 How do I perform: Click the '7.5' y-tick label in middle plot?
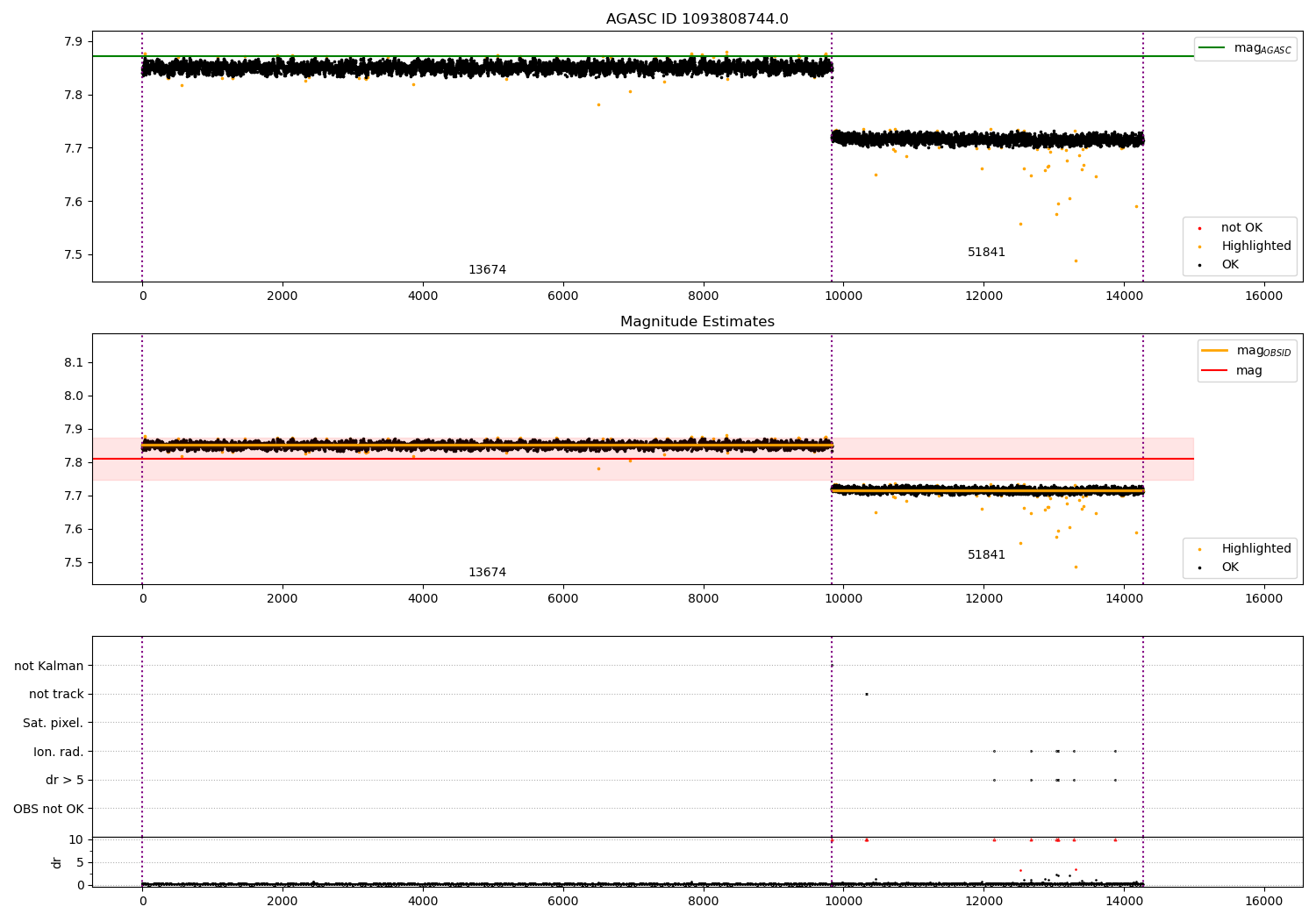pyautogui.click(x=73, y=563)
